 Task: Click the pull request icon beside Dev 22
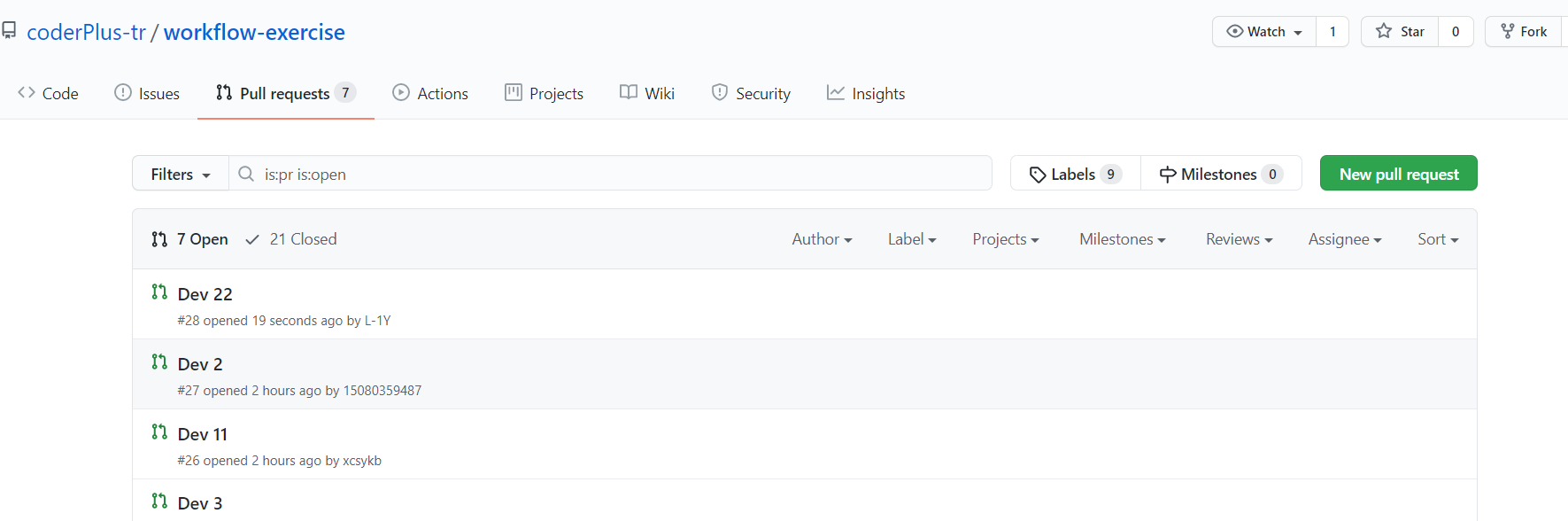(159, 292)
